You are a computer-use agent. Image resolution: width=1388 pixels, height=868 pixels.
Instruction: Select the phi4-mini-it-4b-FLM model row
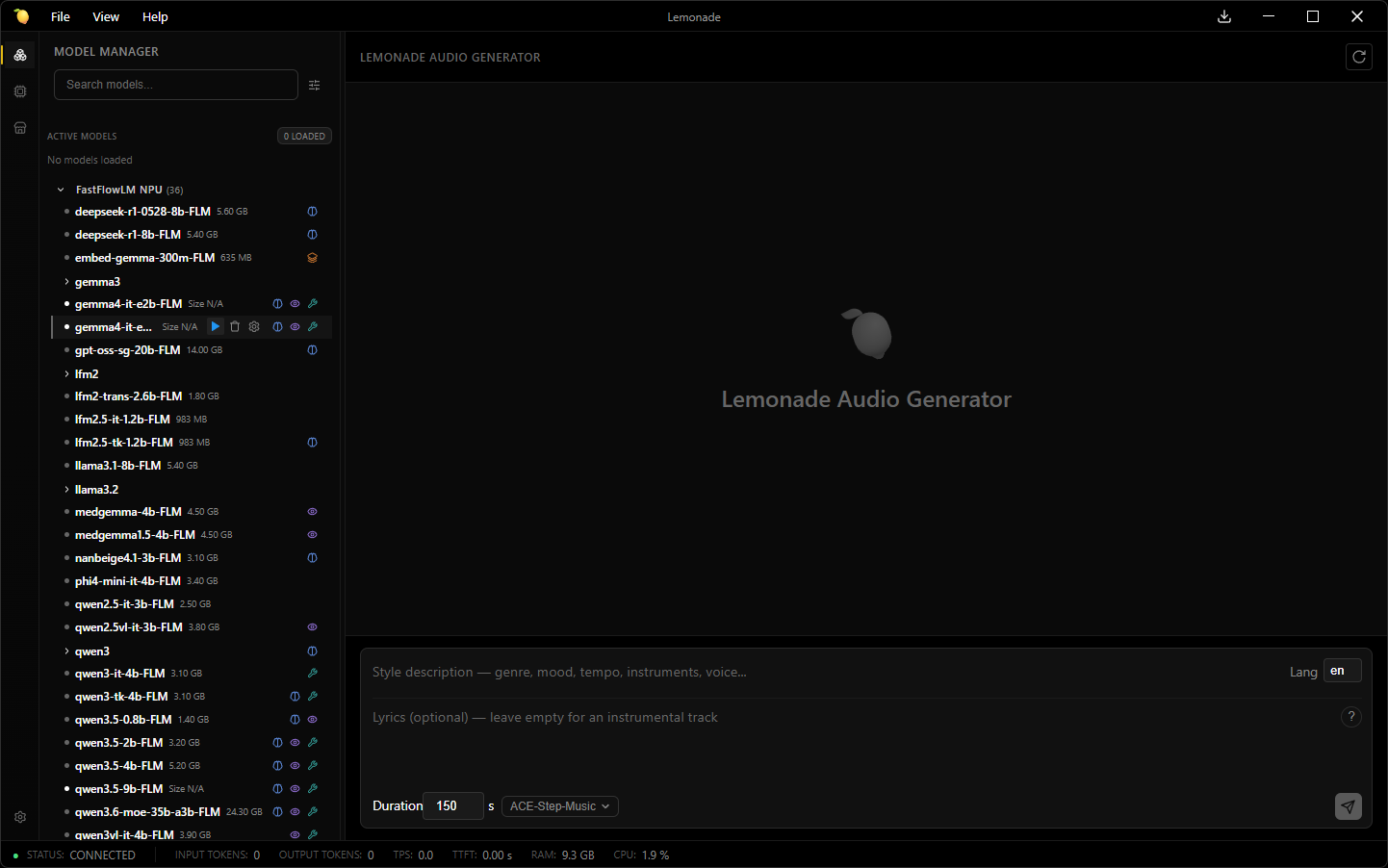click(x=192, y=581)
